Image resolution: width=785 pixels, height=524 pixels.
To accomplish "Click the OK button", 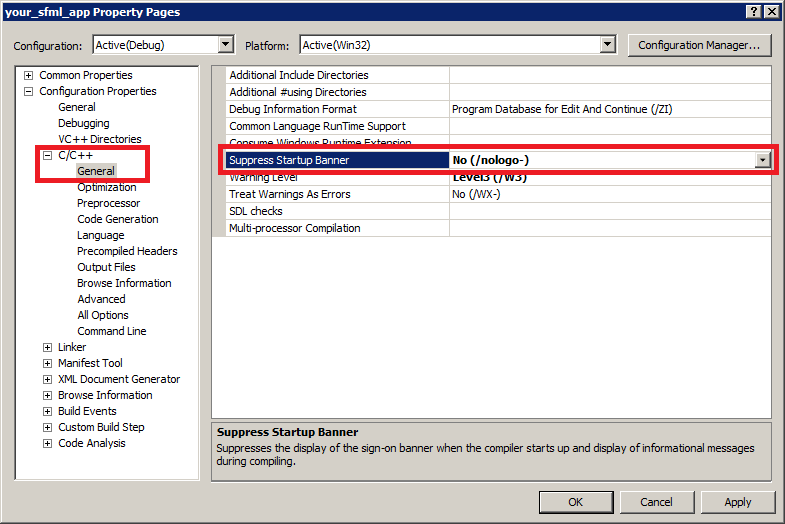I will point(575,502).
